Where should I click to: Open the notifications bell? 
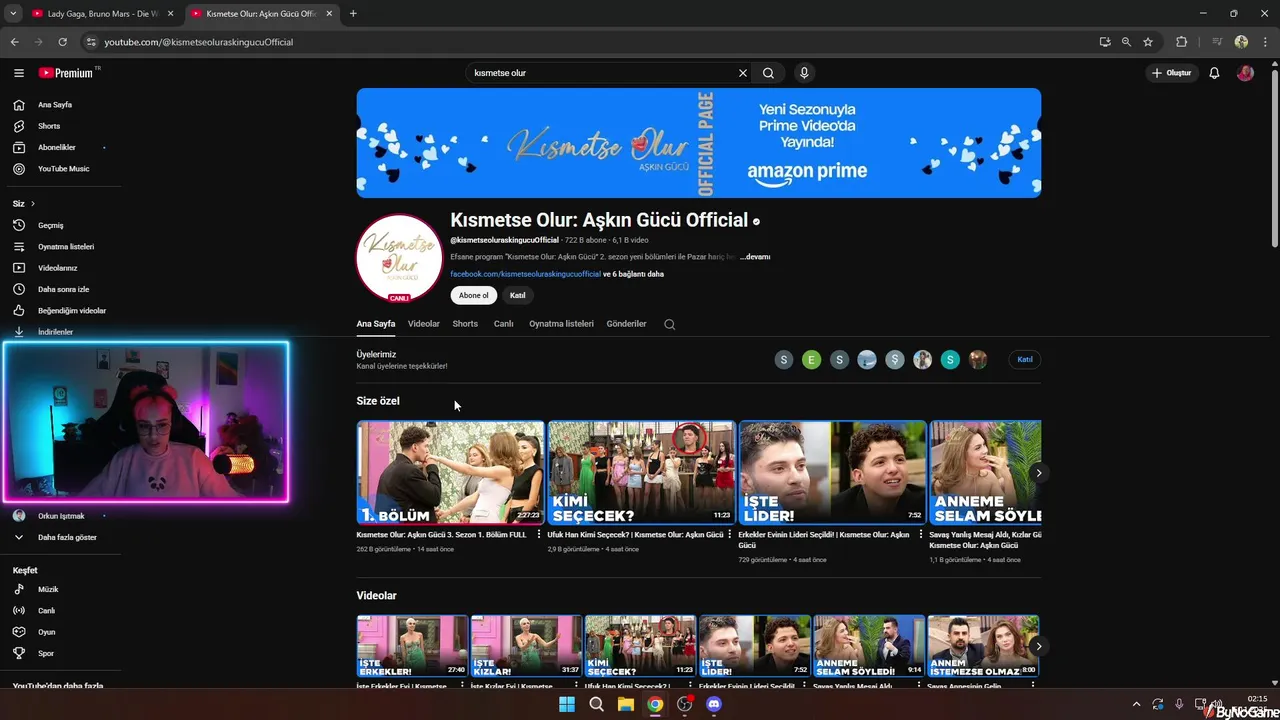point(1214,73)
